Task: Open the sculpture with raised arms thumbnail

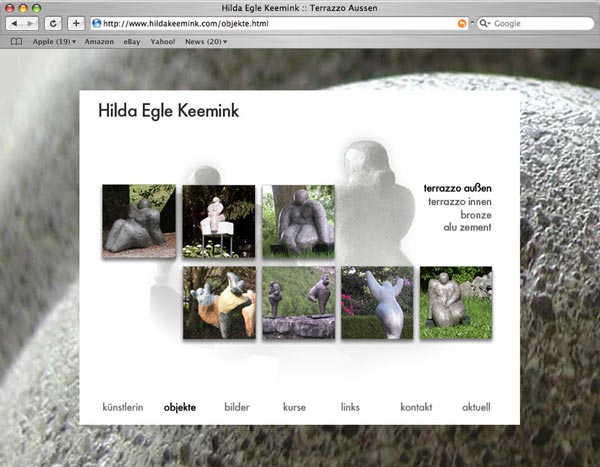Action: (x=377, y=303)
